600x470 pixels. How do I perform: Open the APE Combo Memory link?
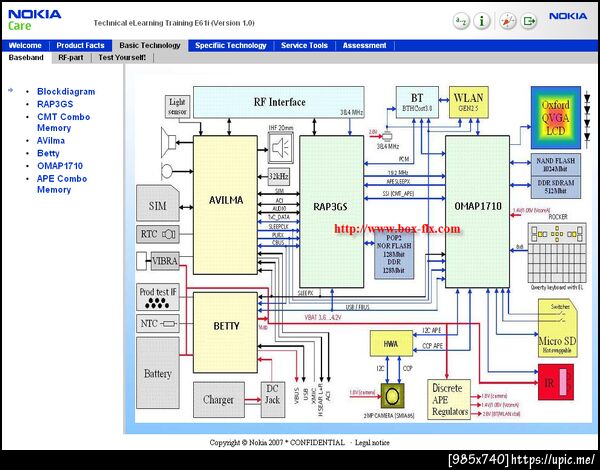[62, 184]
